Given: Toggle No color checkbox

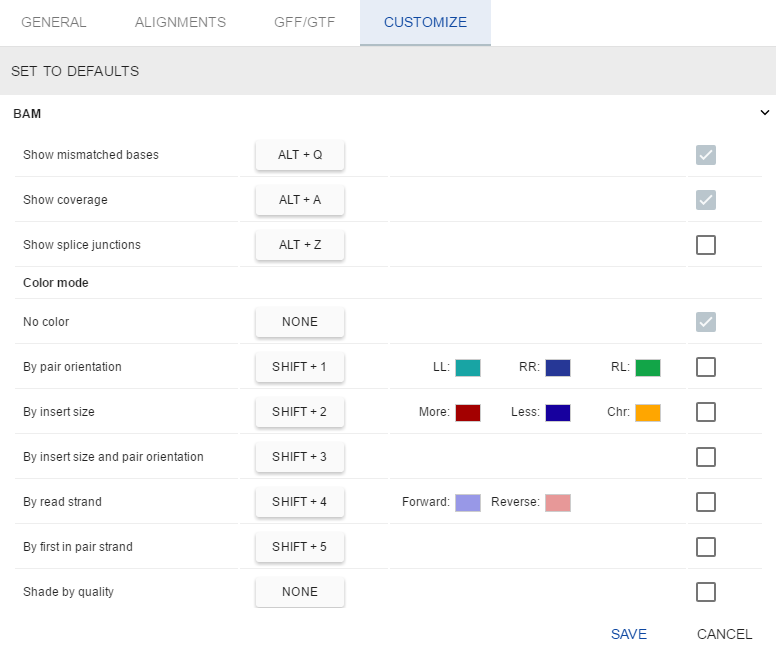Looking at the screenshot, I should [x=706, y=322].
